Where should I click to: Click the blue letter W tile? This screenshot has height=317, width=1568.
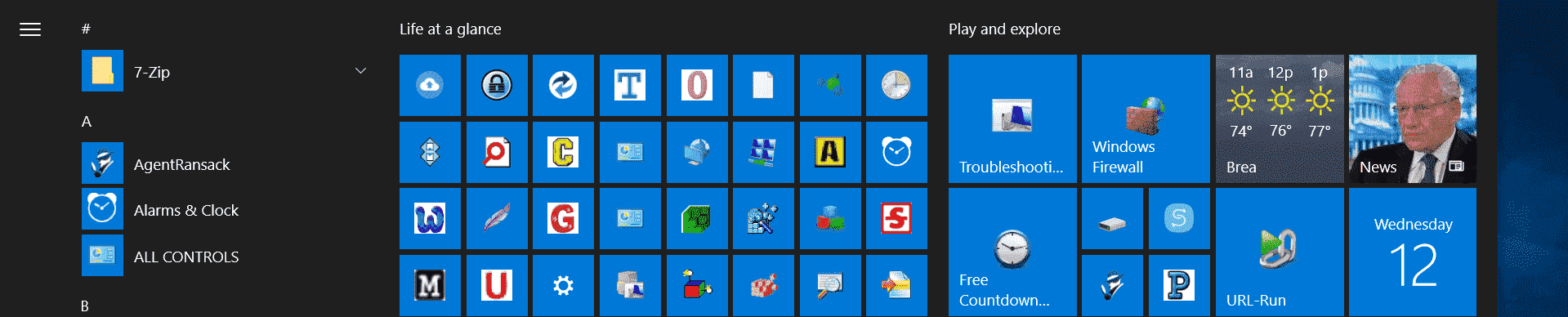click(x=430, y=218)
